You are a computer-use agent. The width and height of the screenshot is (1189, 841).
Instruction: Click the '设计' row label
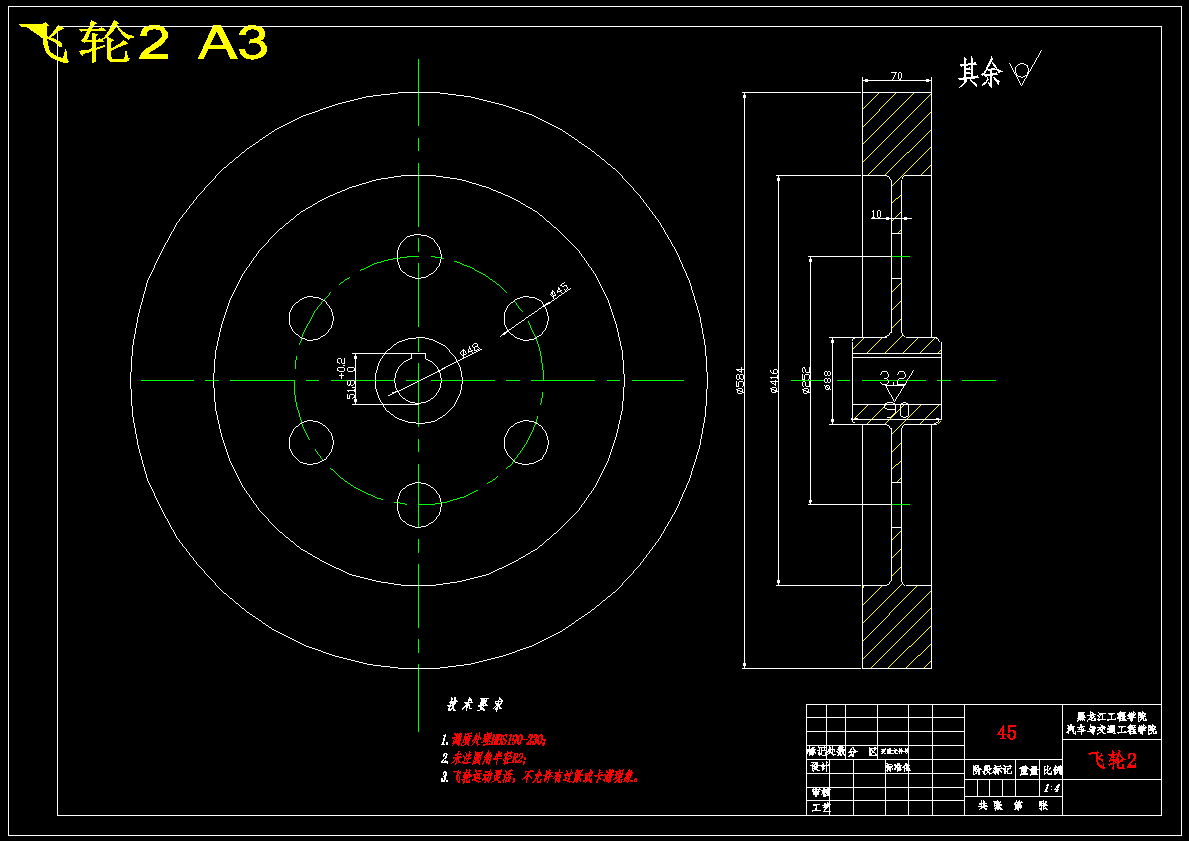tap(820, 766)
